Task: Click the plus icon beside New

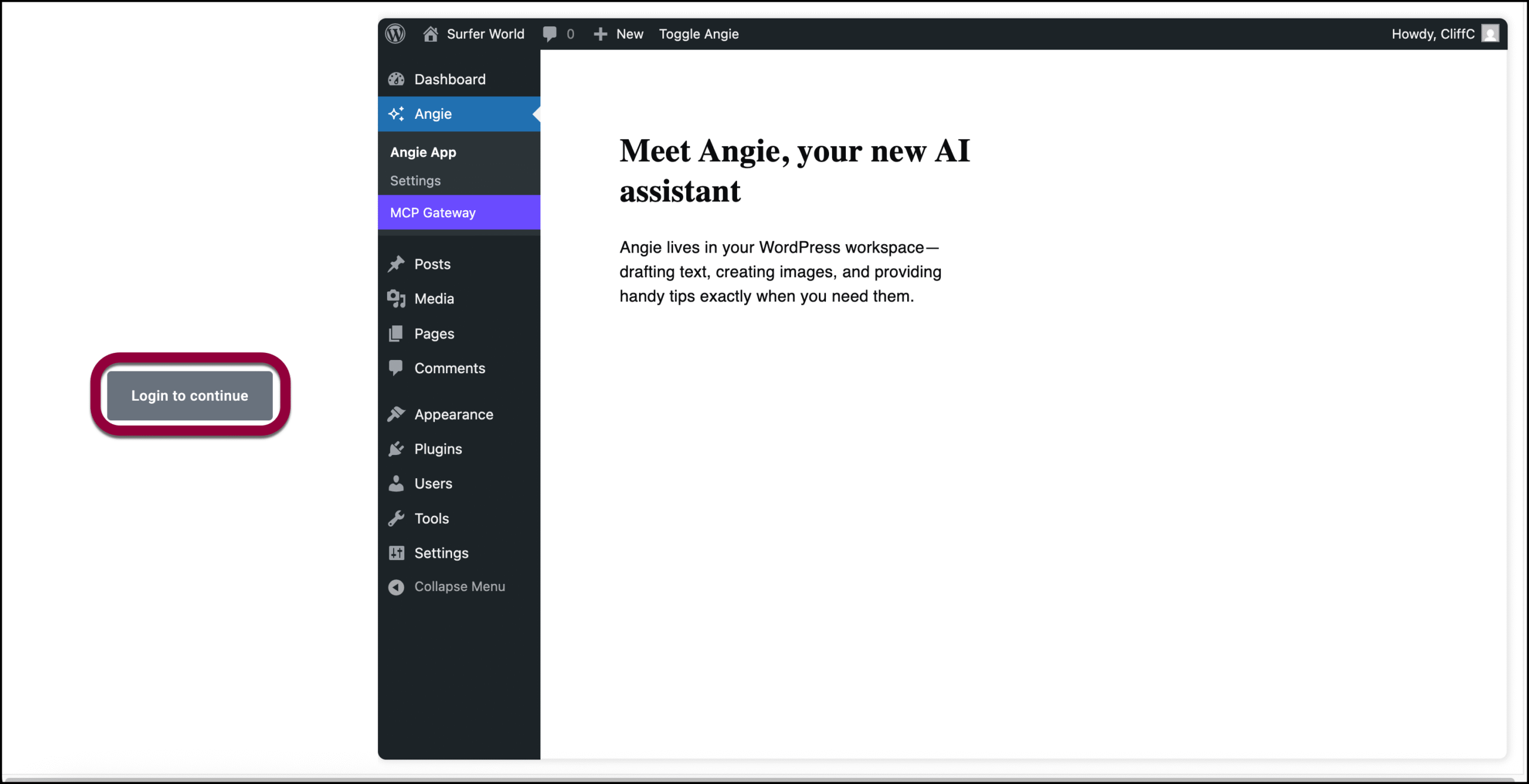Action: click(x=600, y=34)
